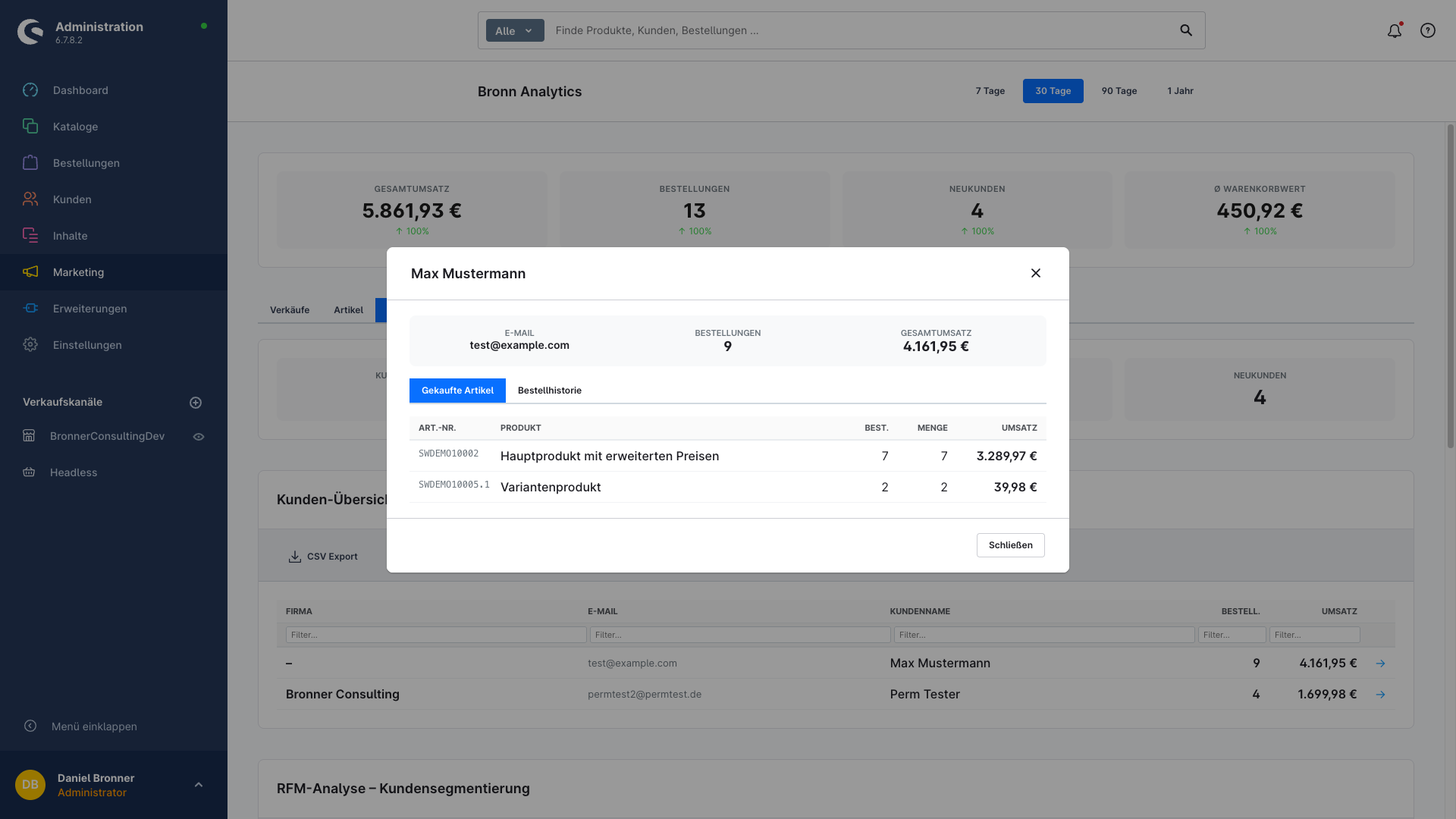Select the Gekaufte Artikel tab

(457, 391)
